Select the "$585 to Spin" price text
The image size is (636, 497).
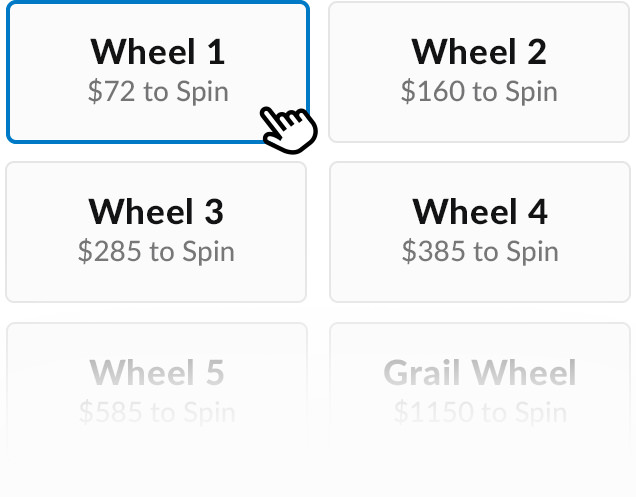point(157,412)
